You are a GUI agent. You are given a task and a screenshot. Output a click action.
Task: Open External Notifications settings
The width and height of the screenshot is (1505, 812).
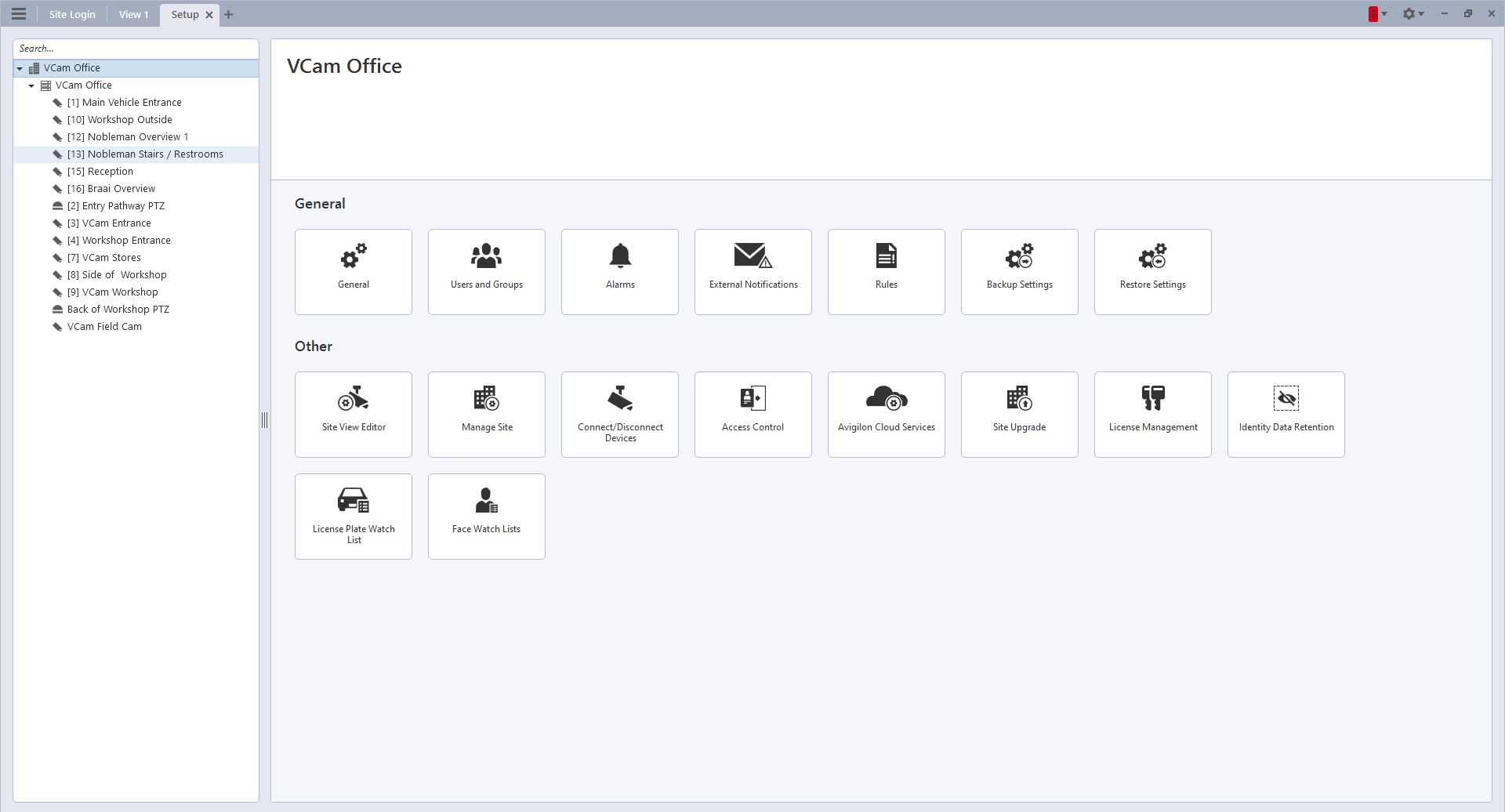coord(753,272)
